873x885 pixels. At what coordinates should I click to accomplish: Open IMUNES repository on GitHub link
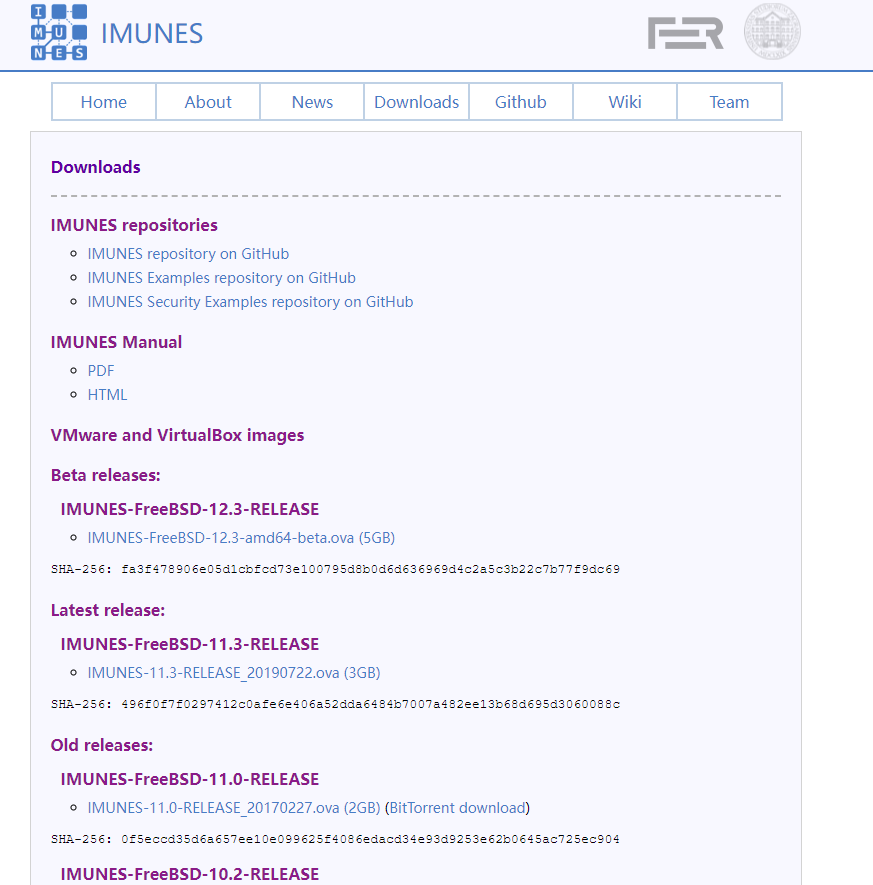pyautogui.click(x=188, y=254)
